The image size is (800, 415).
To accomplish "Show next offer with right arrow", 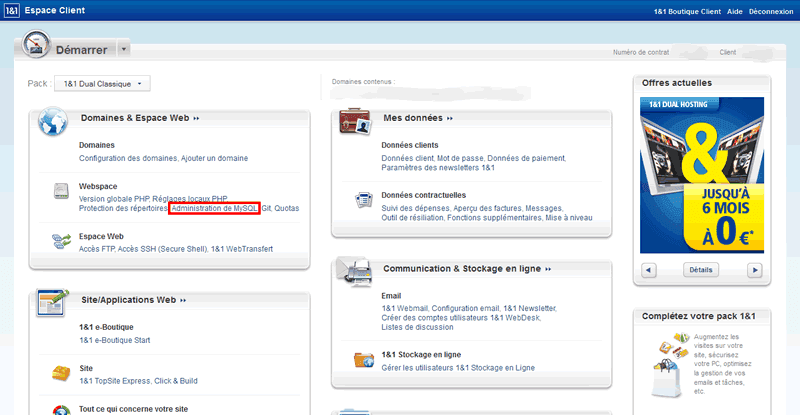I will pos(755,270).
